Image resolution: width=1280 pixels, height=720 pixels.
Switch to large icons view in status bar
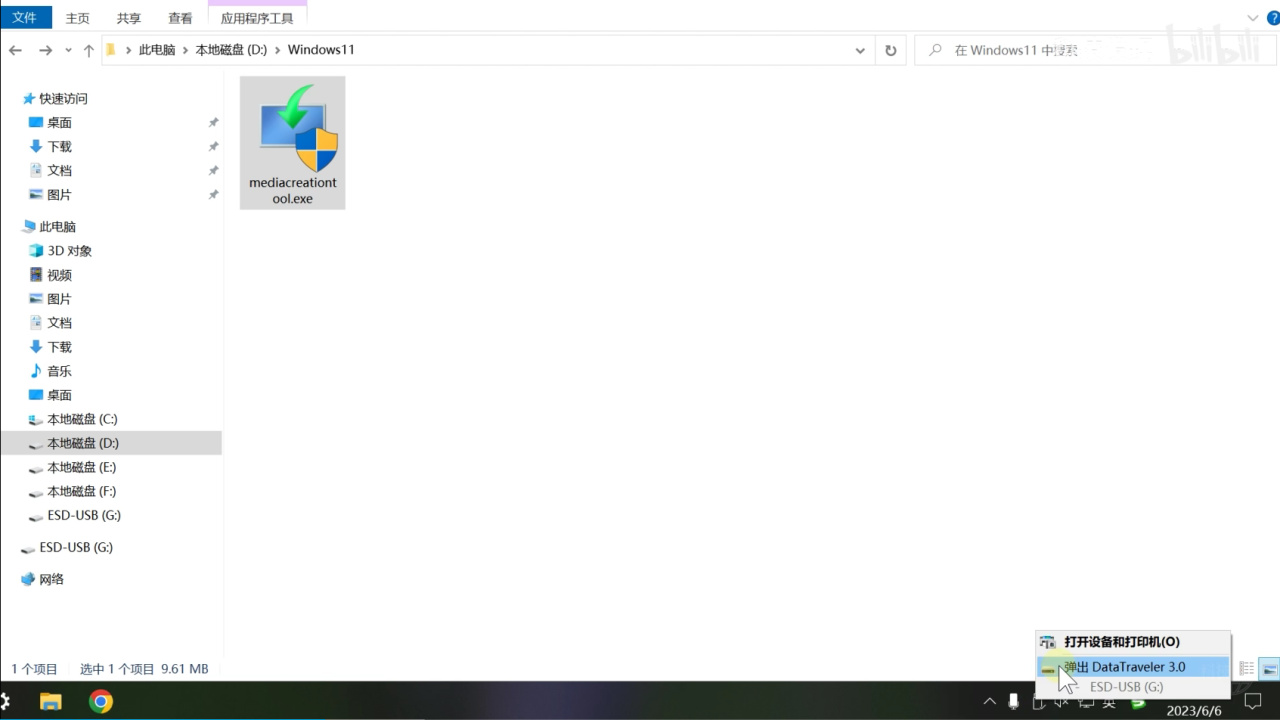pyautogui.click(x=1270, y=669)
